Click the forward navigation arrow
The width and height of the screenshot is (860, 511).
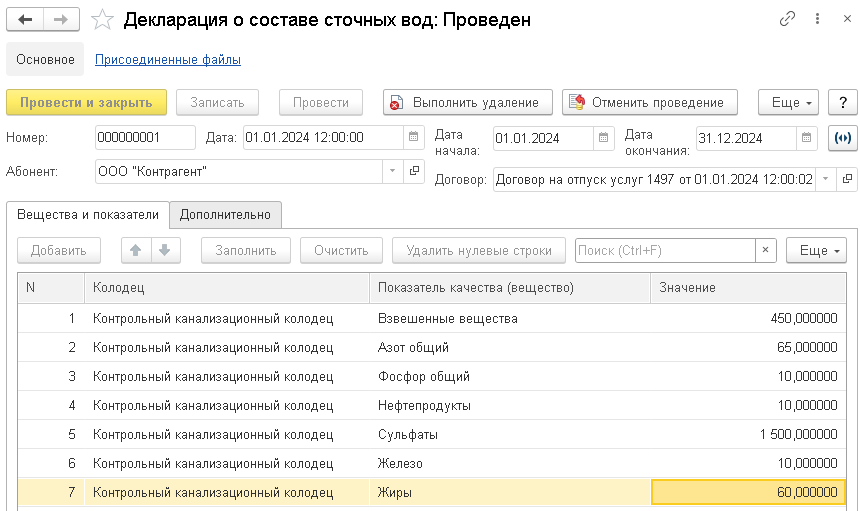61,20
